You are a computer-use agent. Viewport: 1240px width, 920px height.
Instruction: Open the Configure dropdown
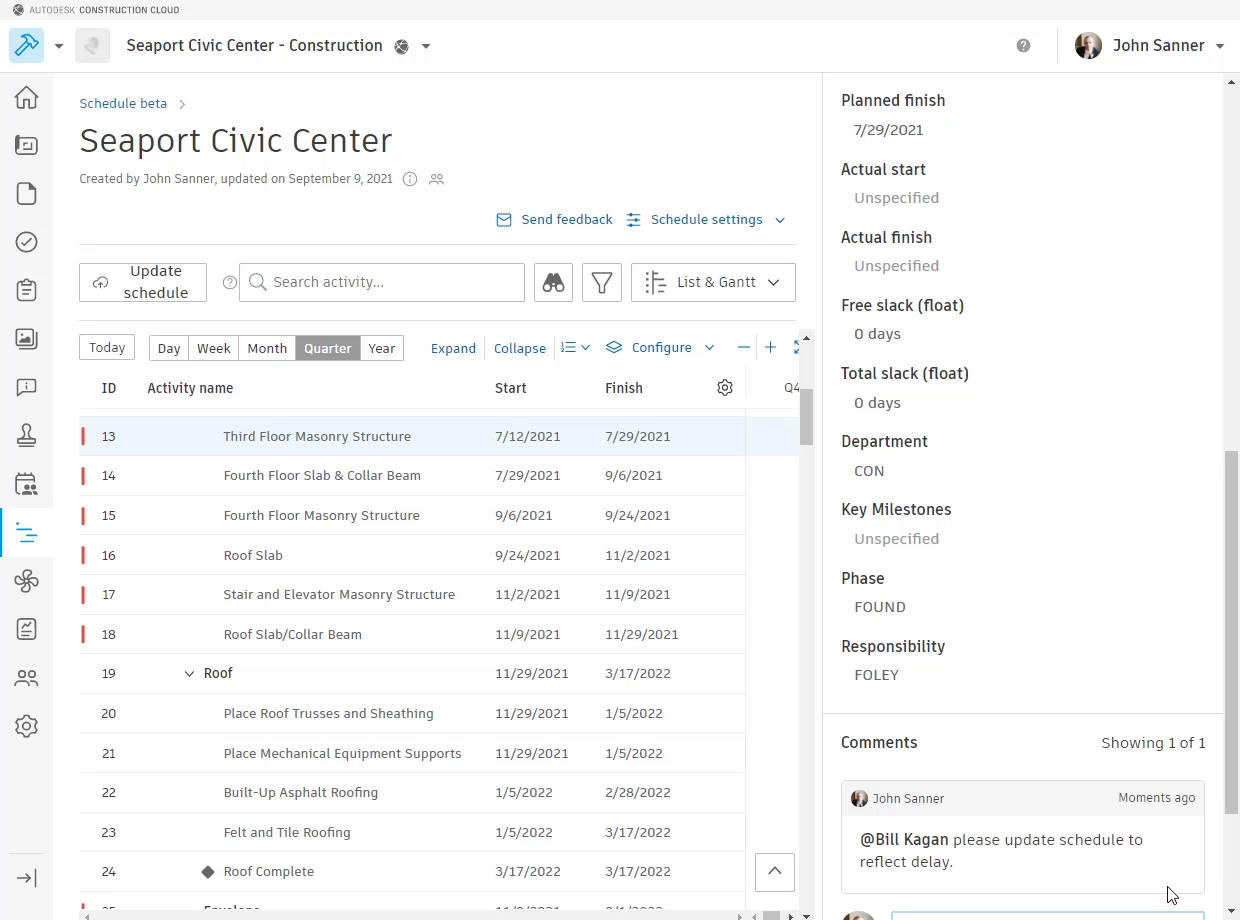[661, 348]
